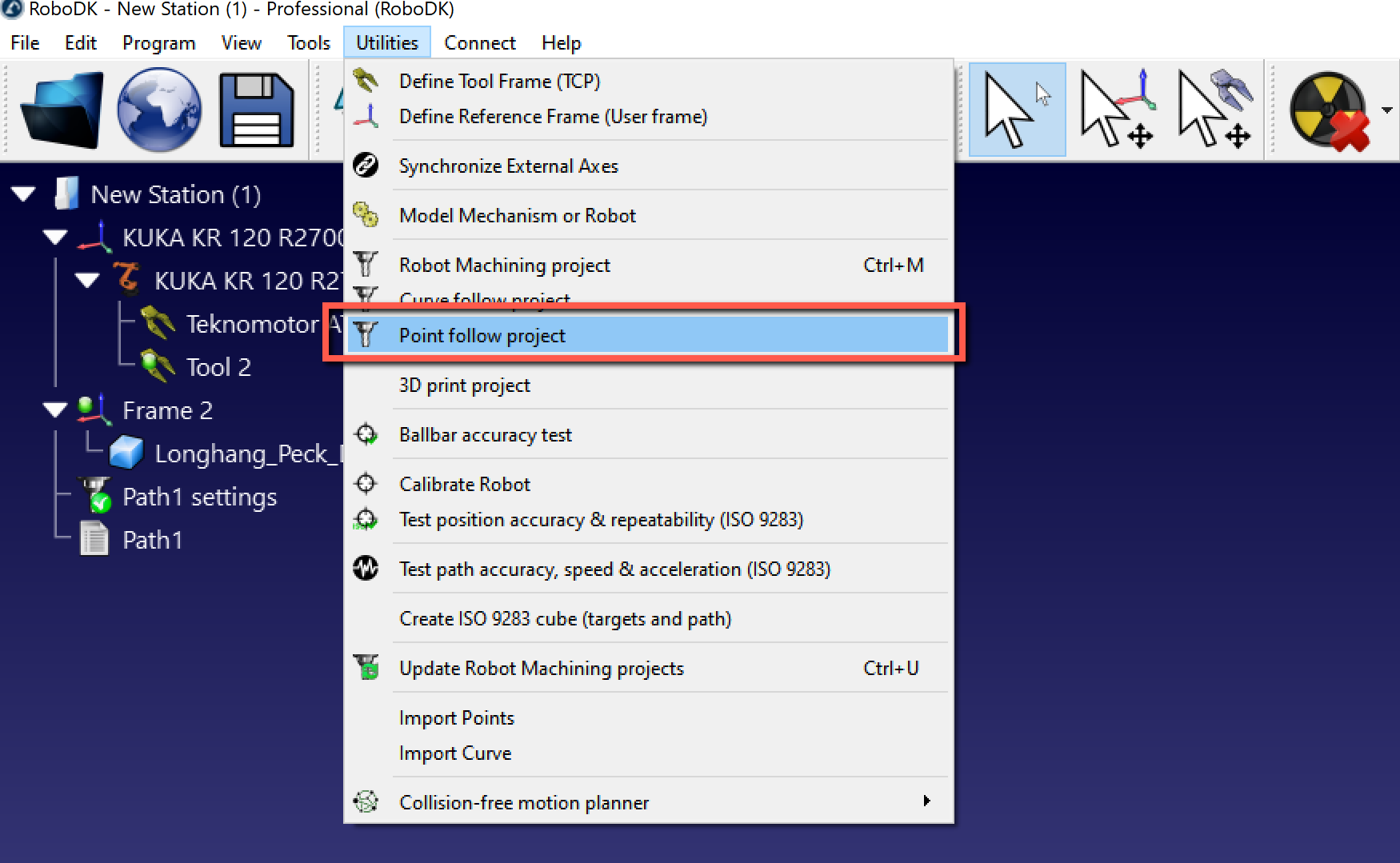
Task: Click Import Points in Utilities menu
Action: click(456, 718)
